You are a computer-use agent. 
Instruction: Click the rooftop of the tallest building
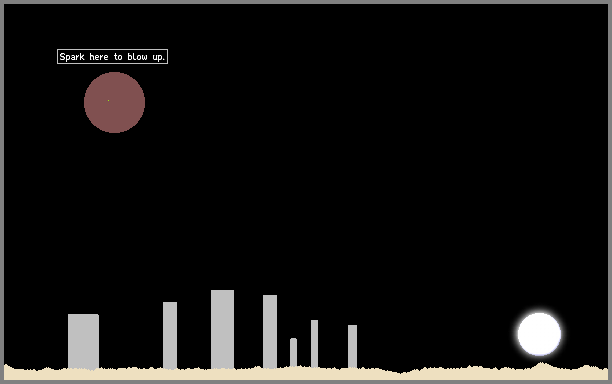point(222,291)
